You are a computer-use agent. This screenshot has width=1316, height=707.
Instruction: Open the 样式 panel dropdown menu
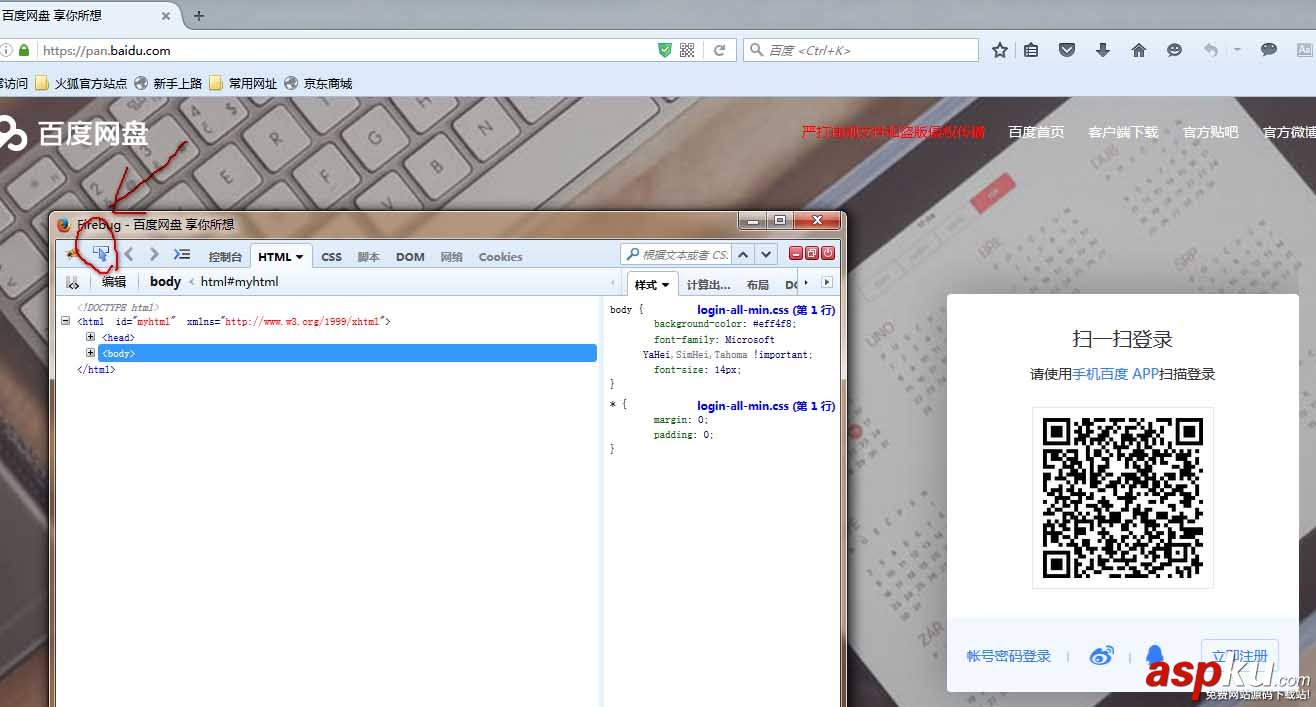(x=665, y=284)
